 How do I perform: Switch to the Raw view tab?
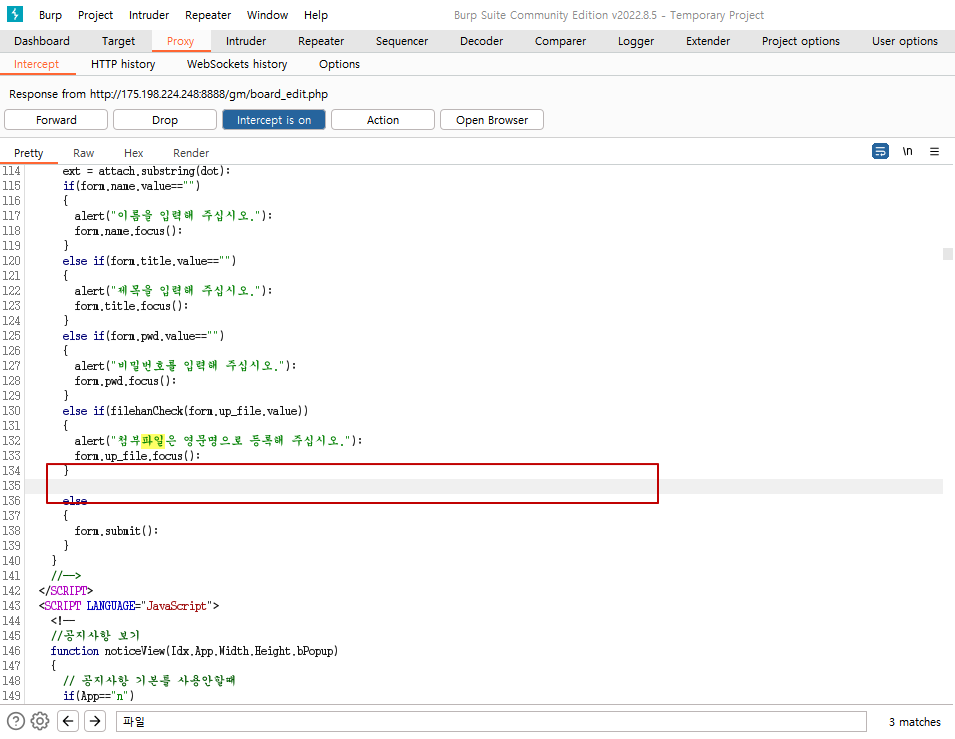[x=83, y=153]
